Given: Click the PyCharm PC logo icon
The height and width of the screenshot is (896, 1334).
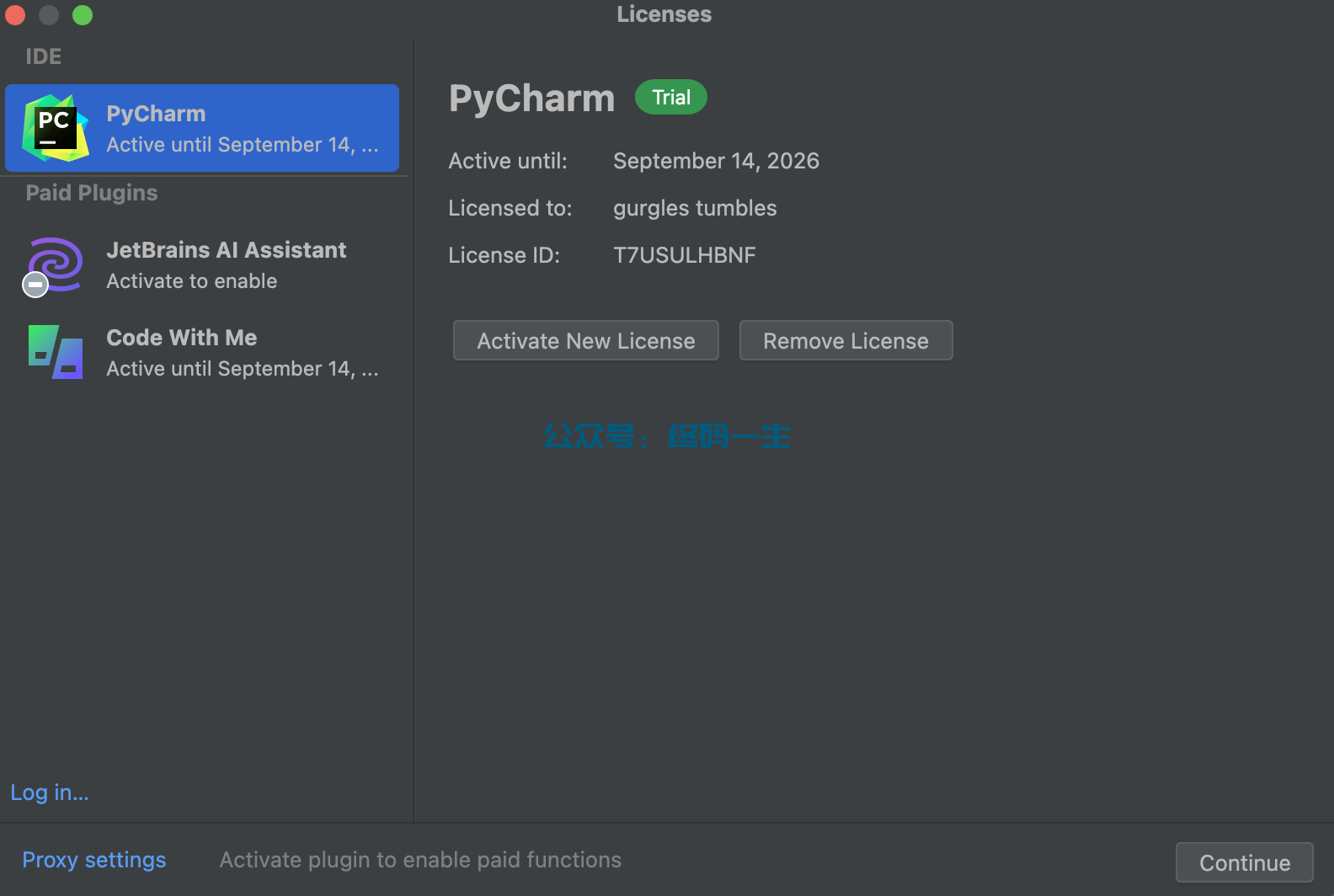Looking at the screenshot, I should pos(56,128).
